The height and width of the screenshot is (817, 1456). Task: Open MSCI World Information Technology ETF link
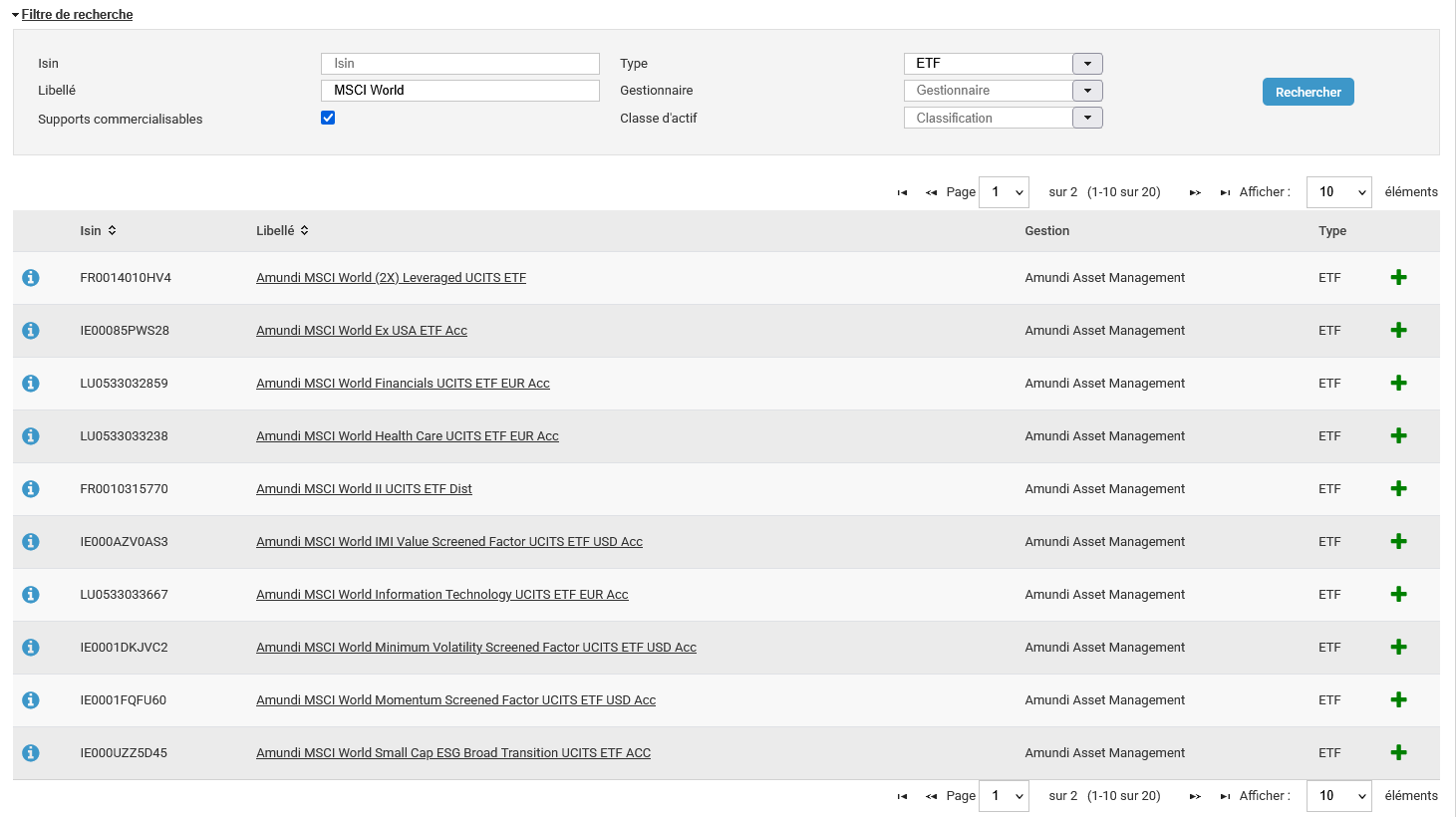(442, 595)
